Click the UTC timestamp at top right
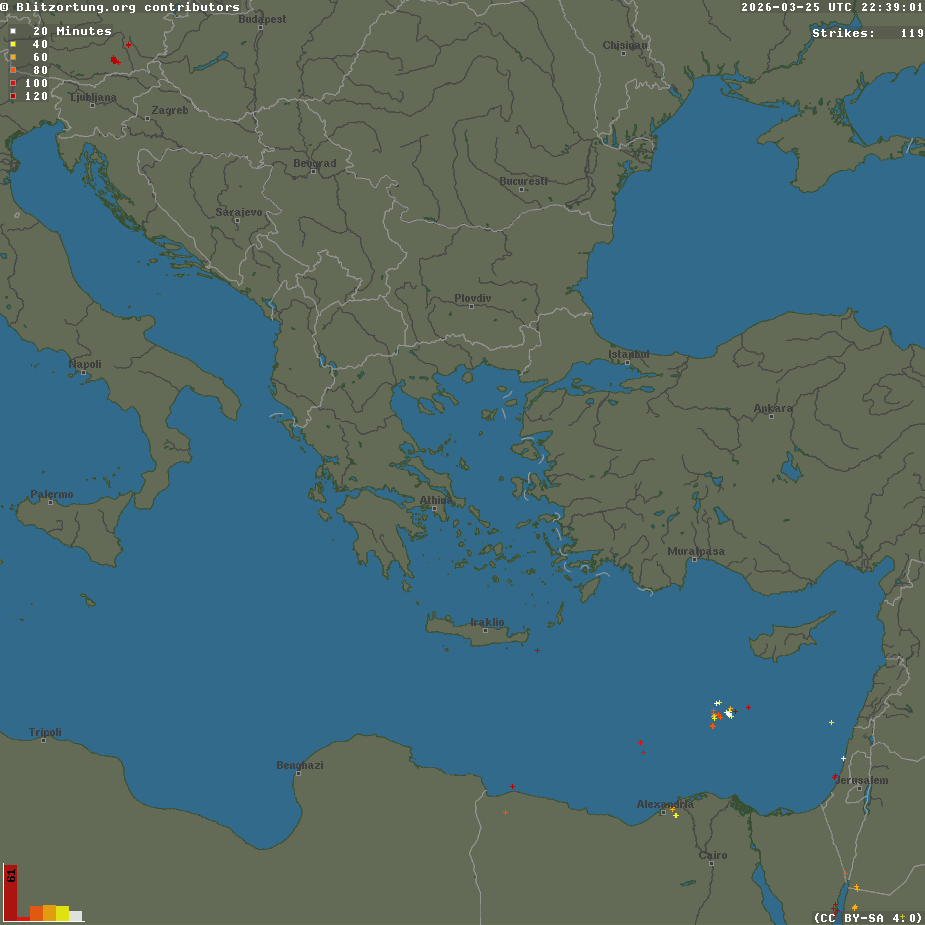 [832, 7]
